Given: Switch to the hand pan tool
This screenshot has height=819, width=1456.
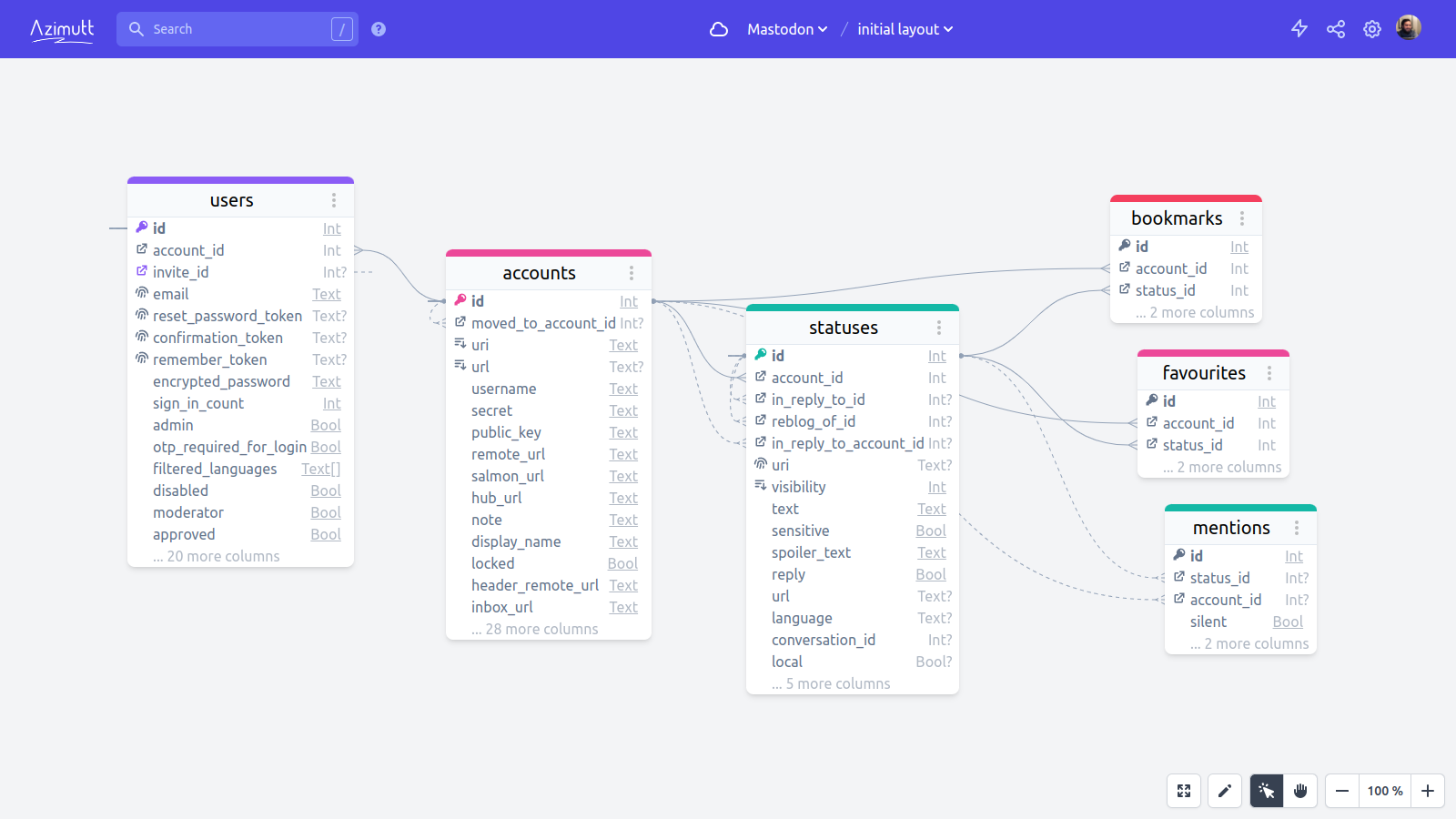Looking at the screenshot, I should (1300, 791).
